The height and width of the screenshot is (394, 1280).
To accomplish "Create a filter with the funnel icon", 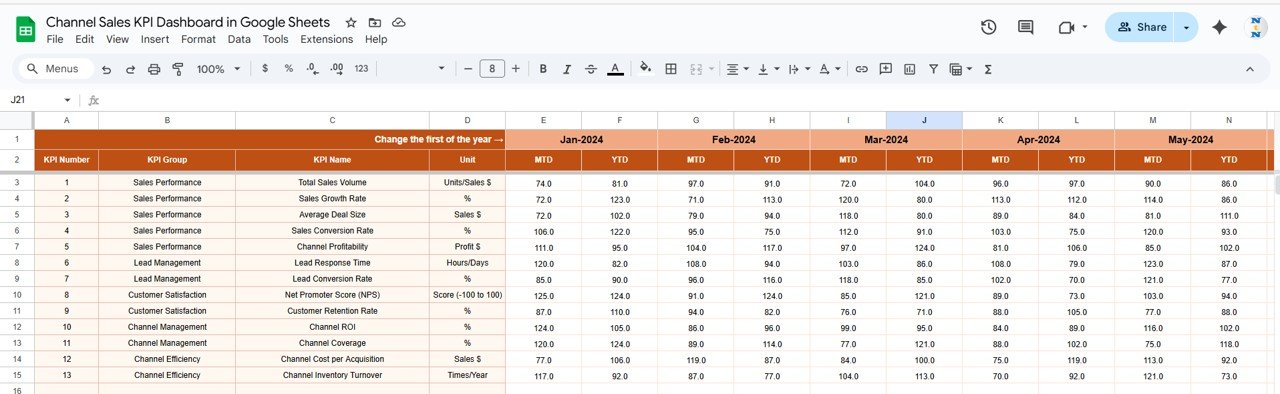I will (x=933, y=69).
